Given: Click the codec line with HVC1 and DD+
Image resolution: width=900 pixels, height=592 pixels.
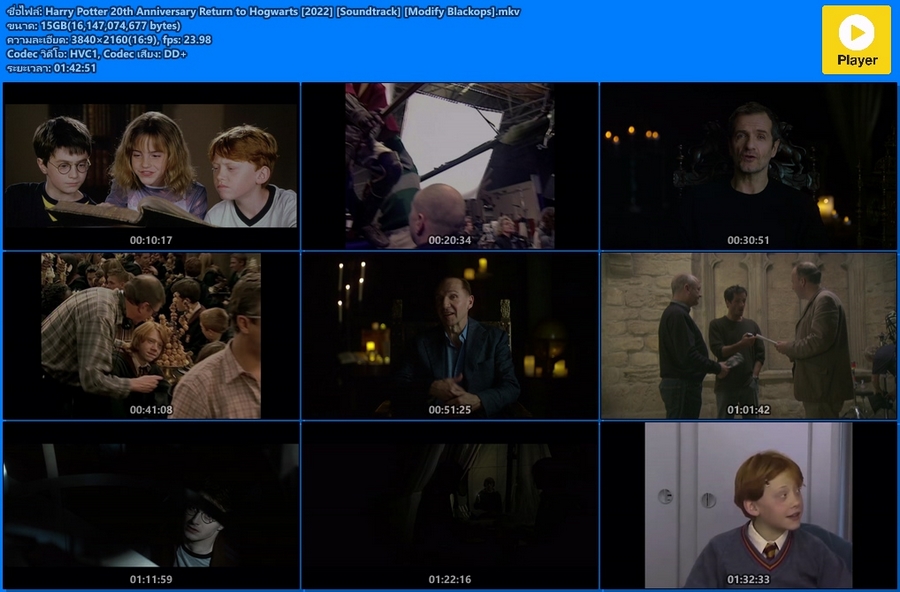Looking at the screenshot, I should pyautogui.click(x=96, y=54).
